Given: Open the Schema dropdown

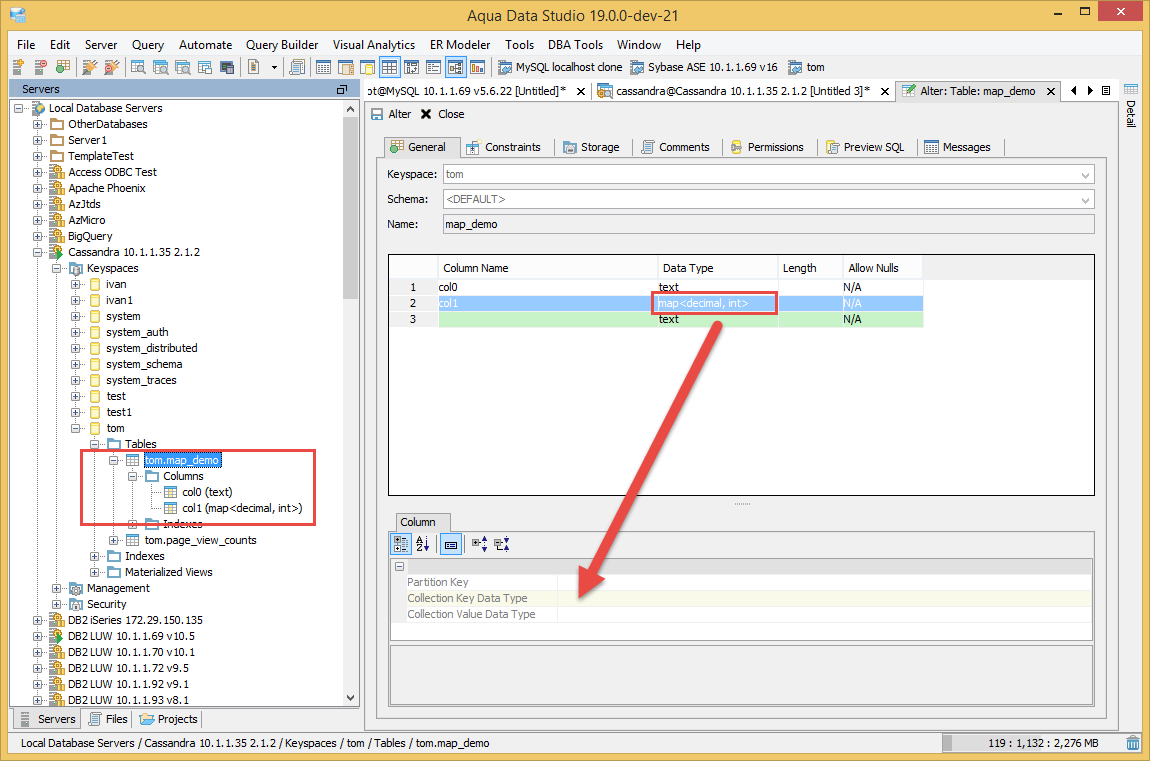Looking at the screenshot, I should coord(1085,200).
